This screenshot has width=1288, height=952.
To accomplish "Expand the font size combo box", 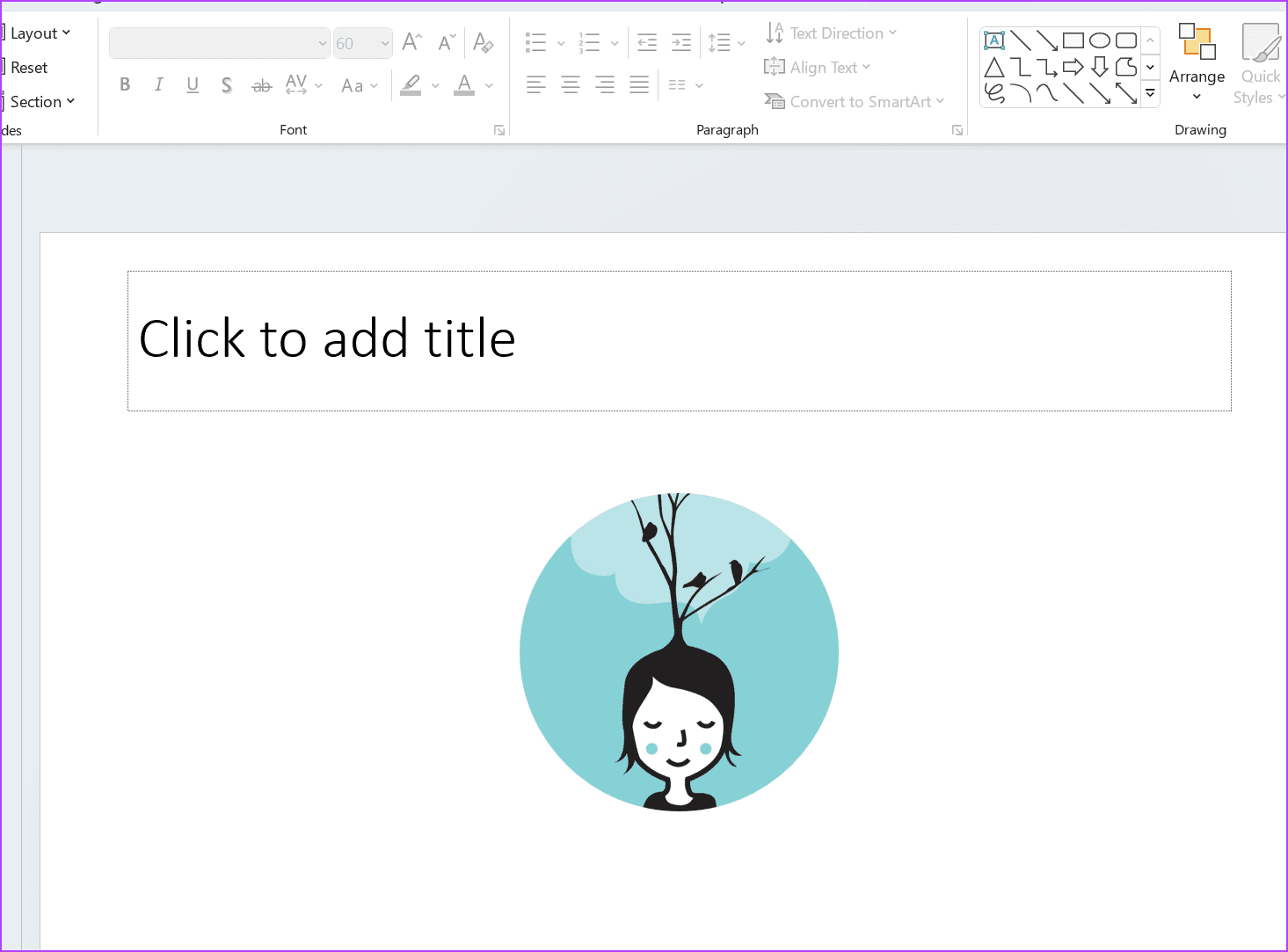I will point(385,43).
